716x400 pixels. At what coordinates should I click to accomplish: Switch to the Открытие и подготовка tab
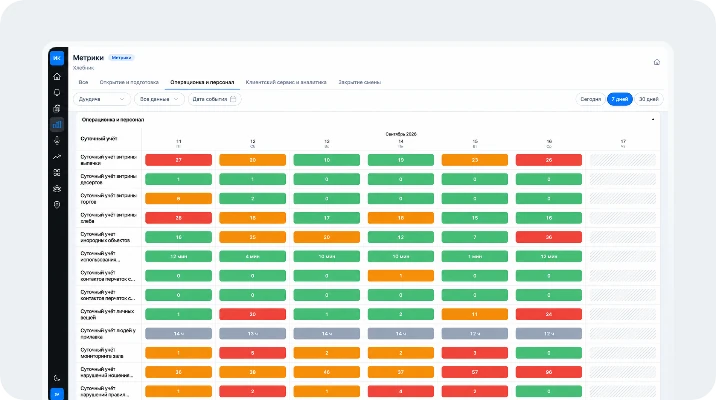point(129,82)
